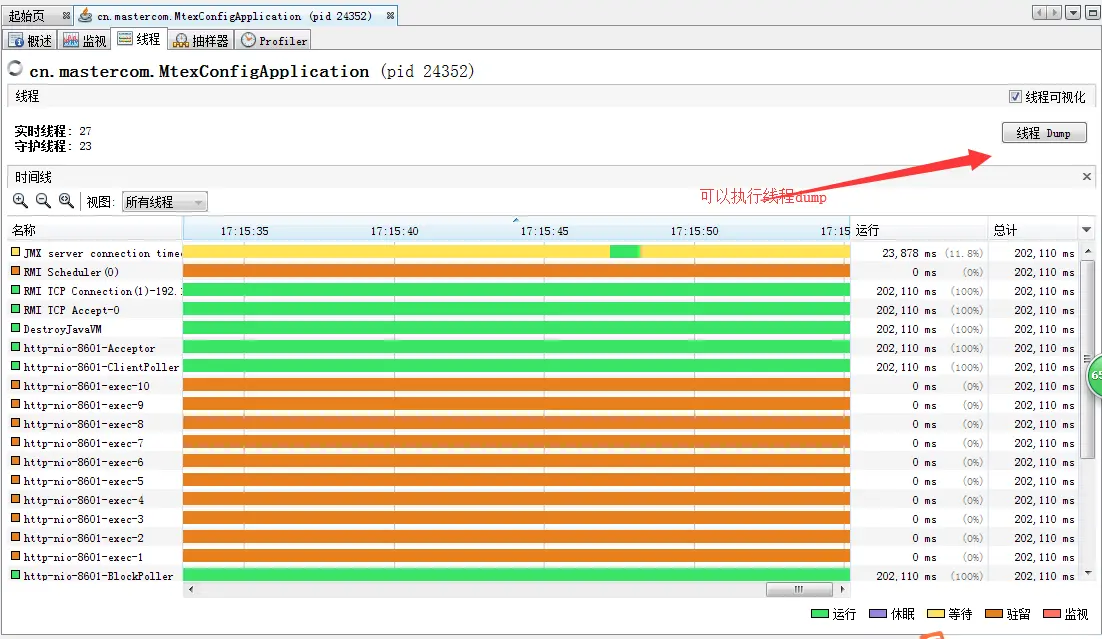
Task: Click the 线程 Dump button
Action: (x=1044, y=133)
